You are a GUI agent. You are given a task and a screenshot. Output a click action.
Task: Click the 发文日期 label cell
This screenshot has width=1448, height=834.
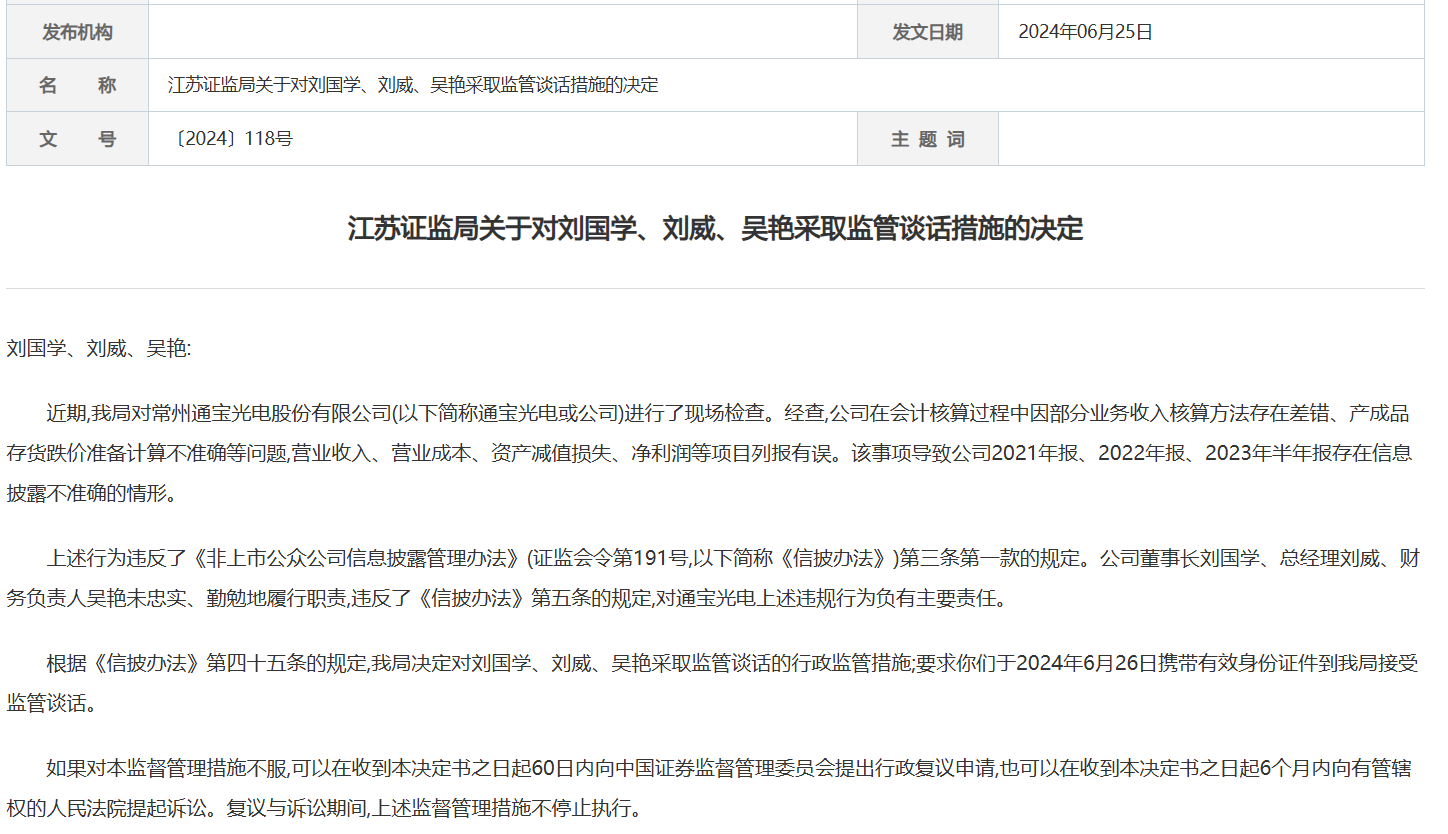[927, 32]
